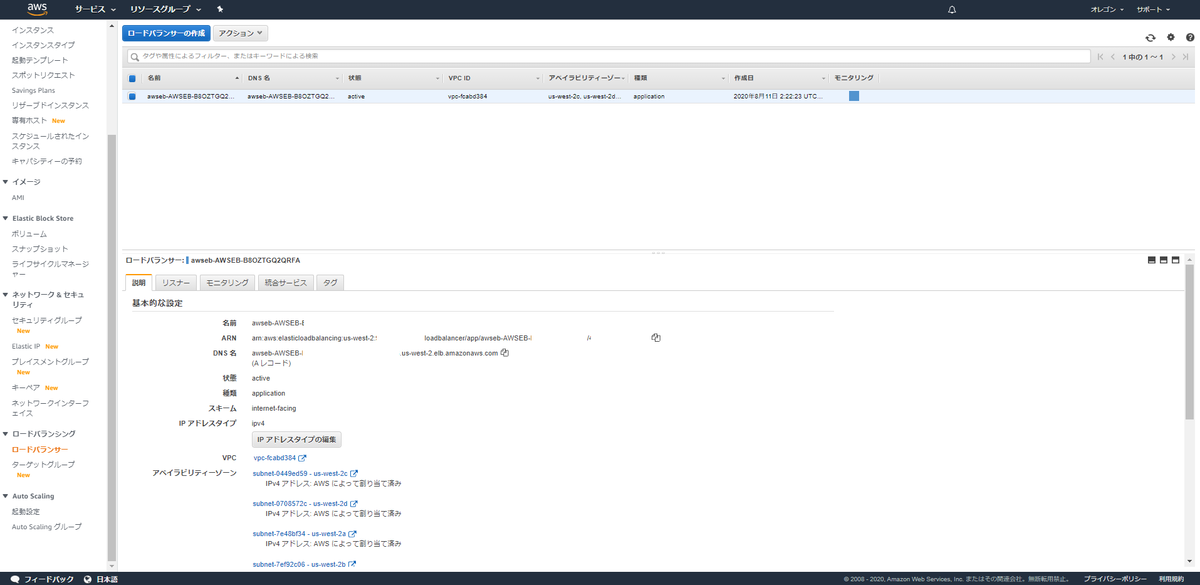Open the 作成日 column filter arrow
1200x585 pixels.
pyautogui.click(x=822, y=78)
